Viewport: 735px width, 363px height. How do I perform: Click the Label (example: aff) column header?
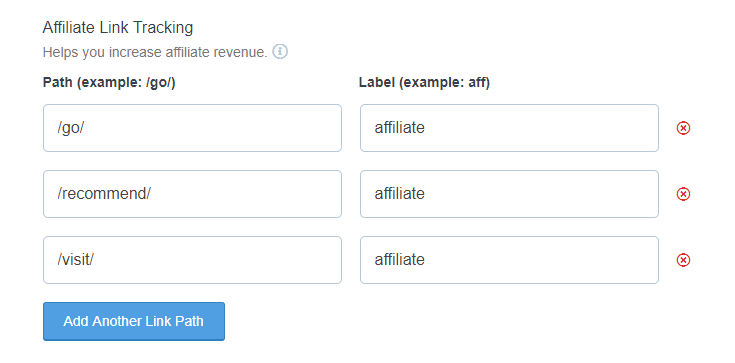[x=424, y=83]
